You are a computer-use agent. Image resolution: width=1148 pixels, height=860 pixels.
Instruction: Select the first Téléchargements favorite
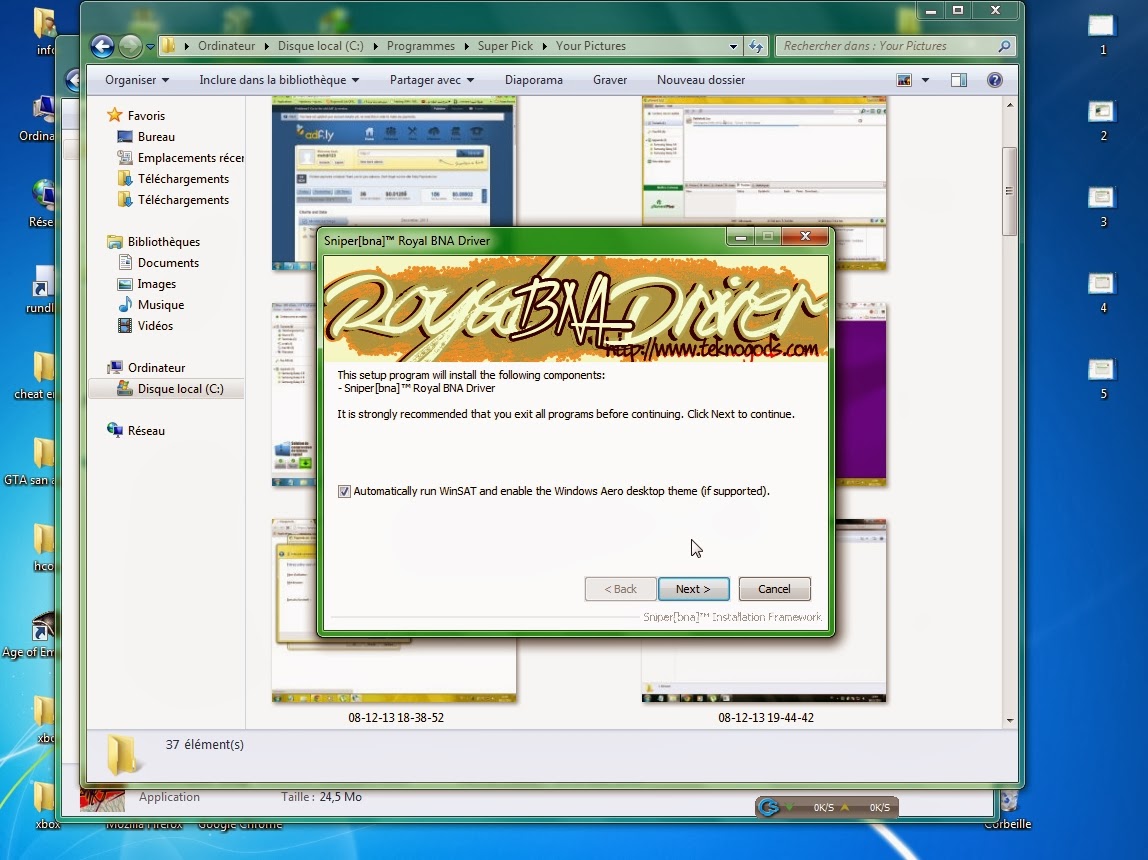[174, 179]
